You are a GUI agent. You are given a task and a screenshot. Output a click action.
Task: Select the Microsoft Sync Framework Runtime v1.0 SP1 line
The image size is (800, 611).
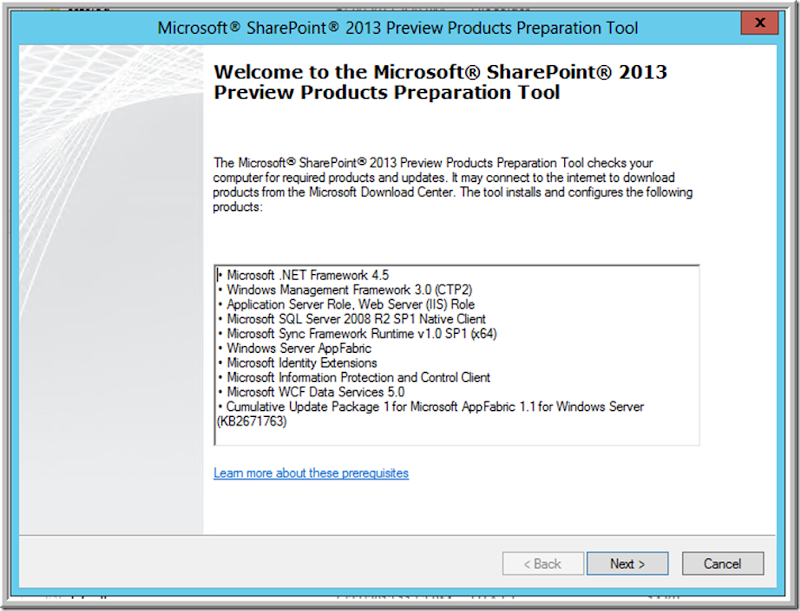click(x=357, y=334)
